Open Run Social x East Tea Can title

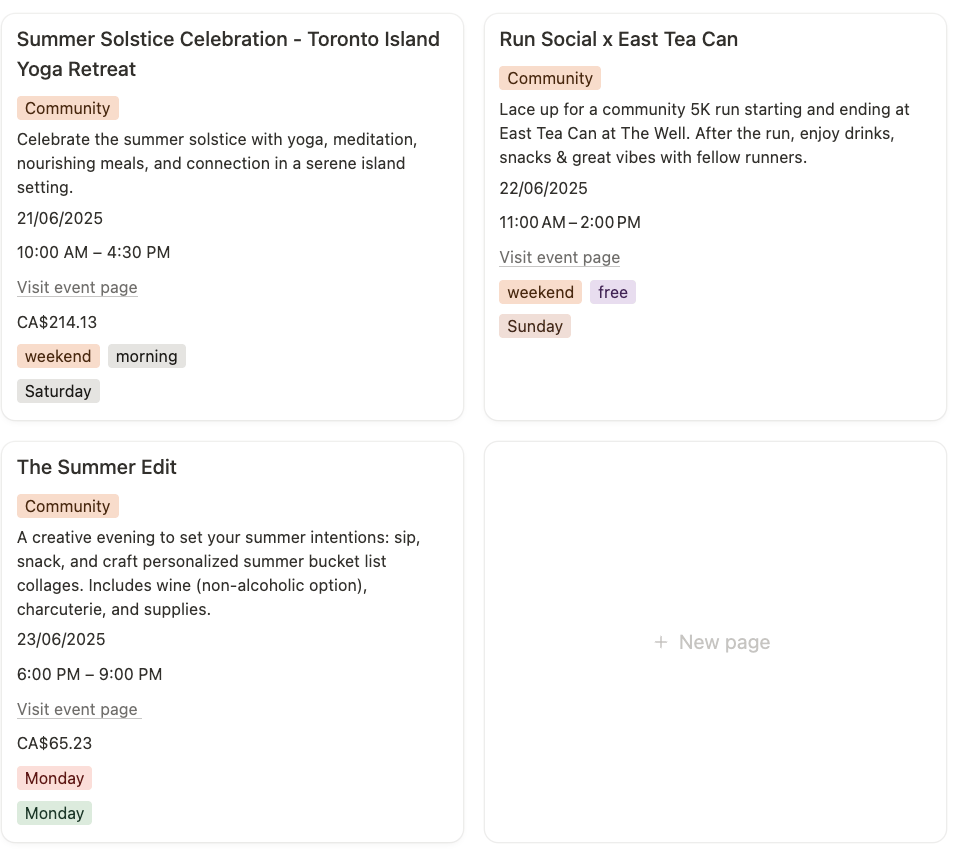(x=618, y=39)
